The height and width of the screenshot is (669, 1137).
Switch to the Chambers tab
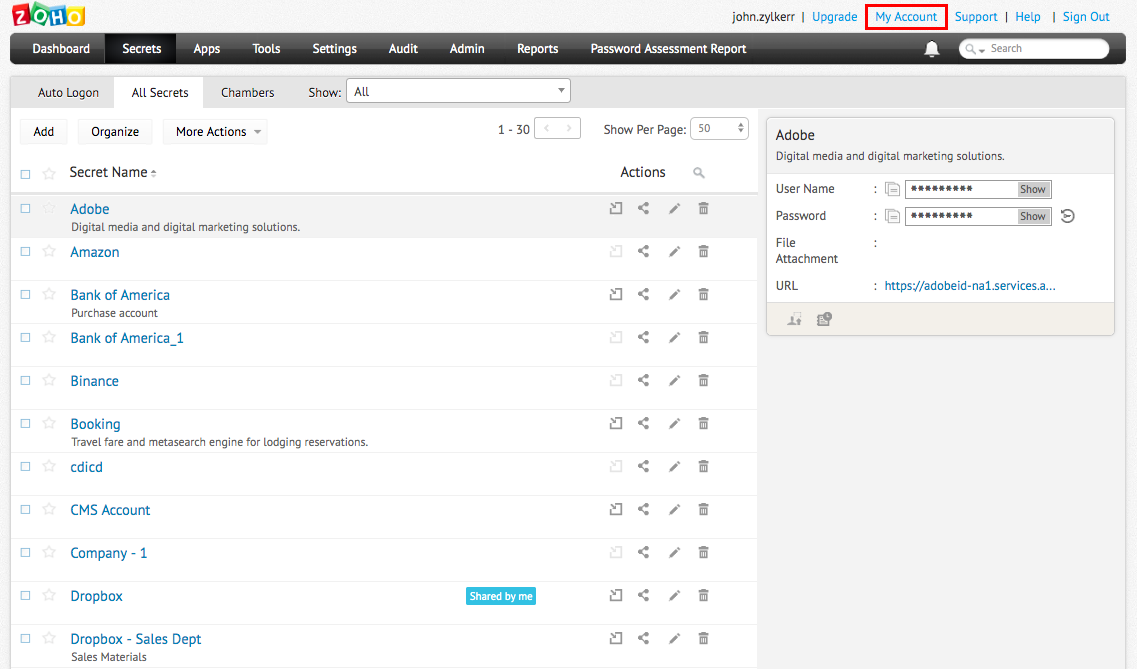[247, 93]
